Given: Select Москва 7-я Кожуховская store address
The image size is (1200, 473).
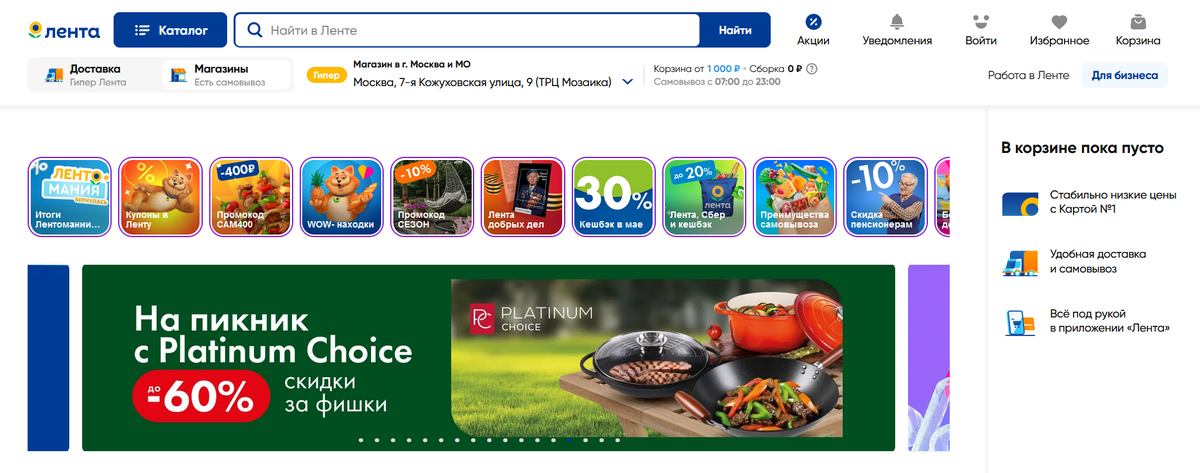Looking at the screenshot, I should point(482,82).
